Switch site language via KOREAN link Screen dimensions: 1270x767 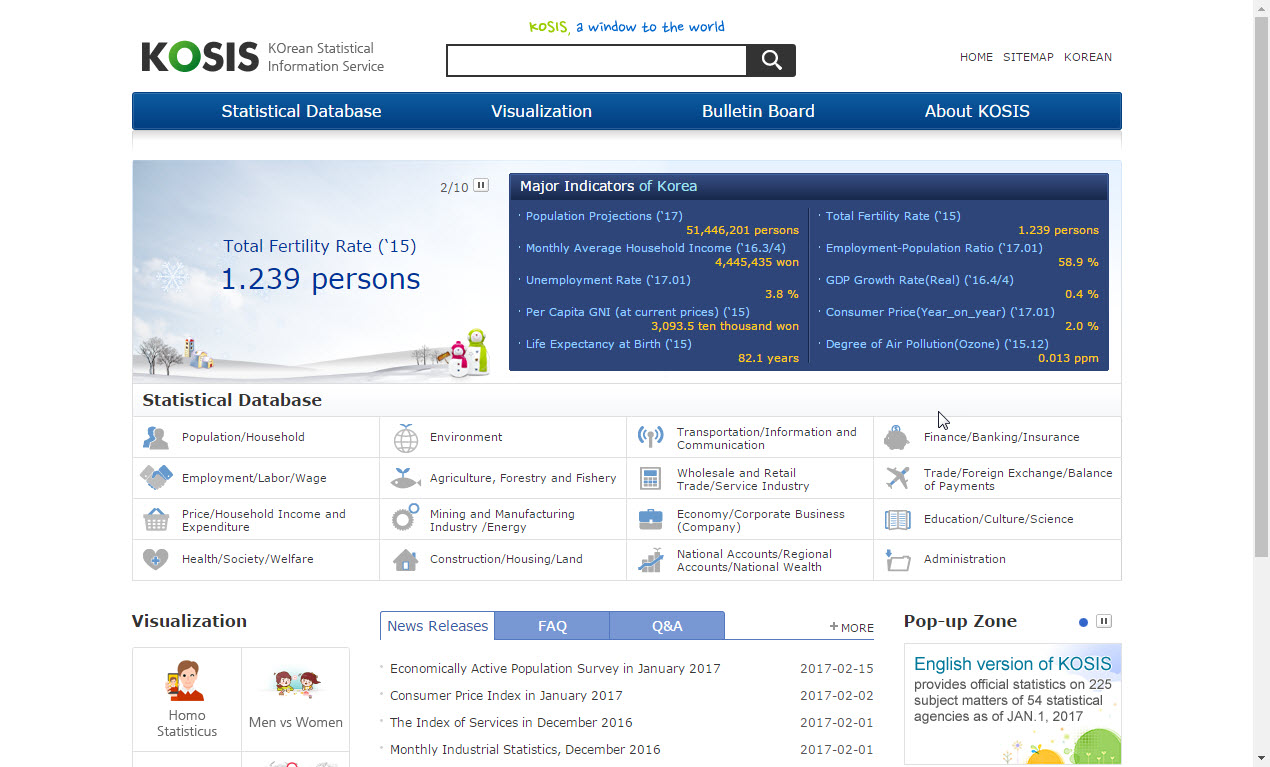coord(1087,57)
